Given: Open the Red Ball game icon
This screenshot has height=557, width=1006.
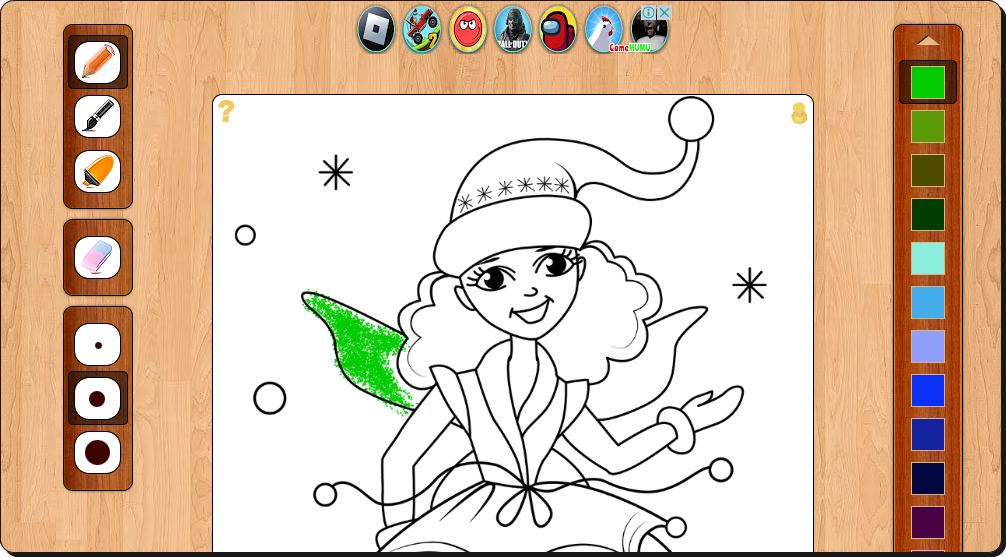Looking at the screenshot, I should (468, 29).
